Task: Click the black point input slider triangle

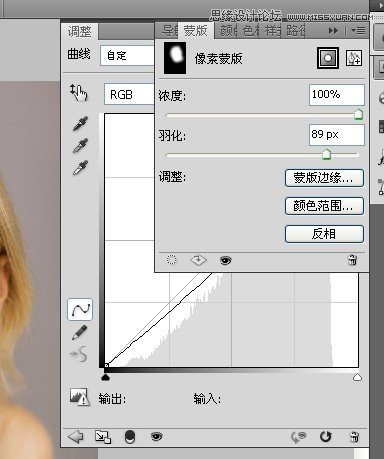Action: pos(105,377)
